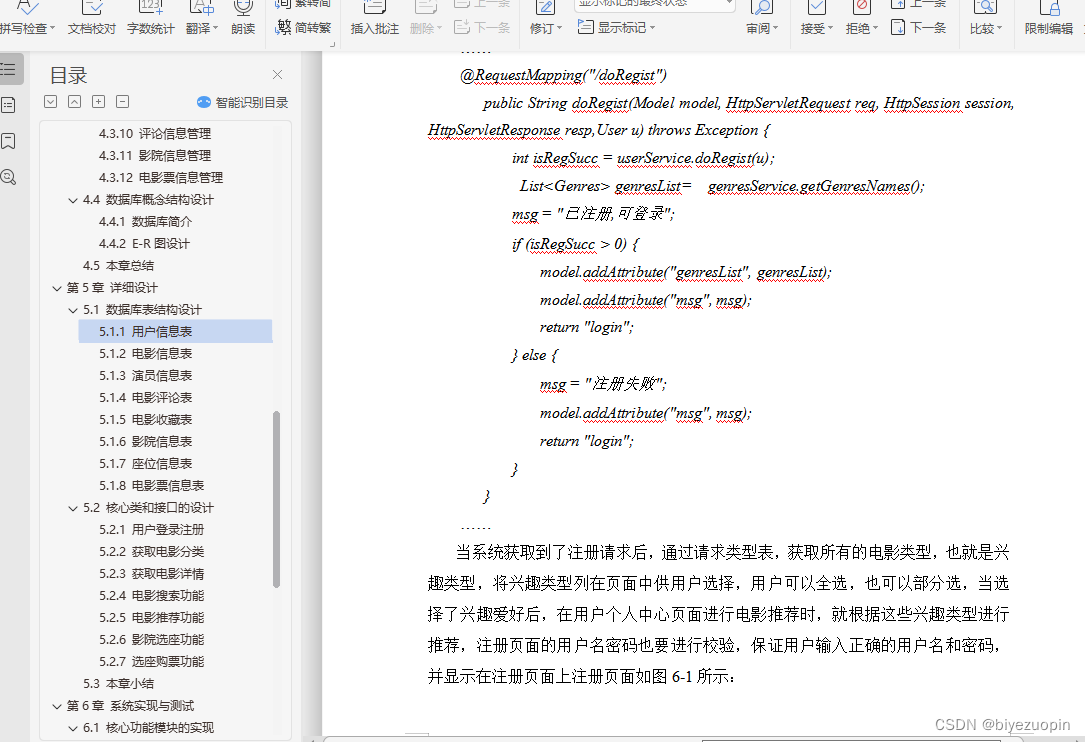Image resolution: width=1085 pixels, height=742 pixels.
Task: Start 朗读 read aloud
Action: tap(243, 19)
